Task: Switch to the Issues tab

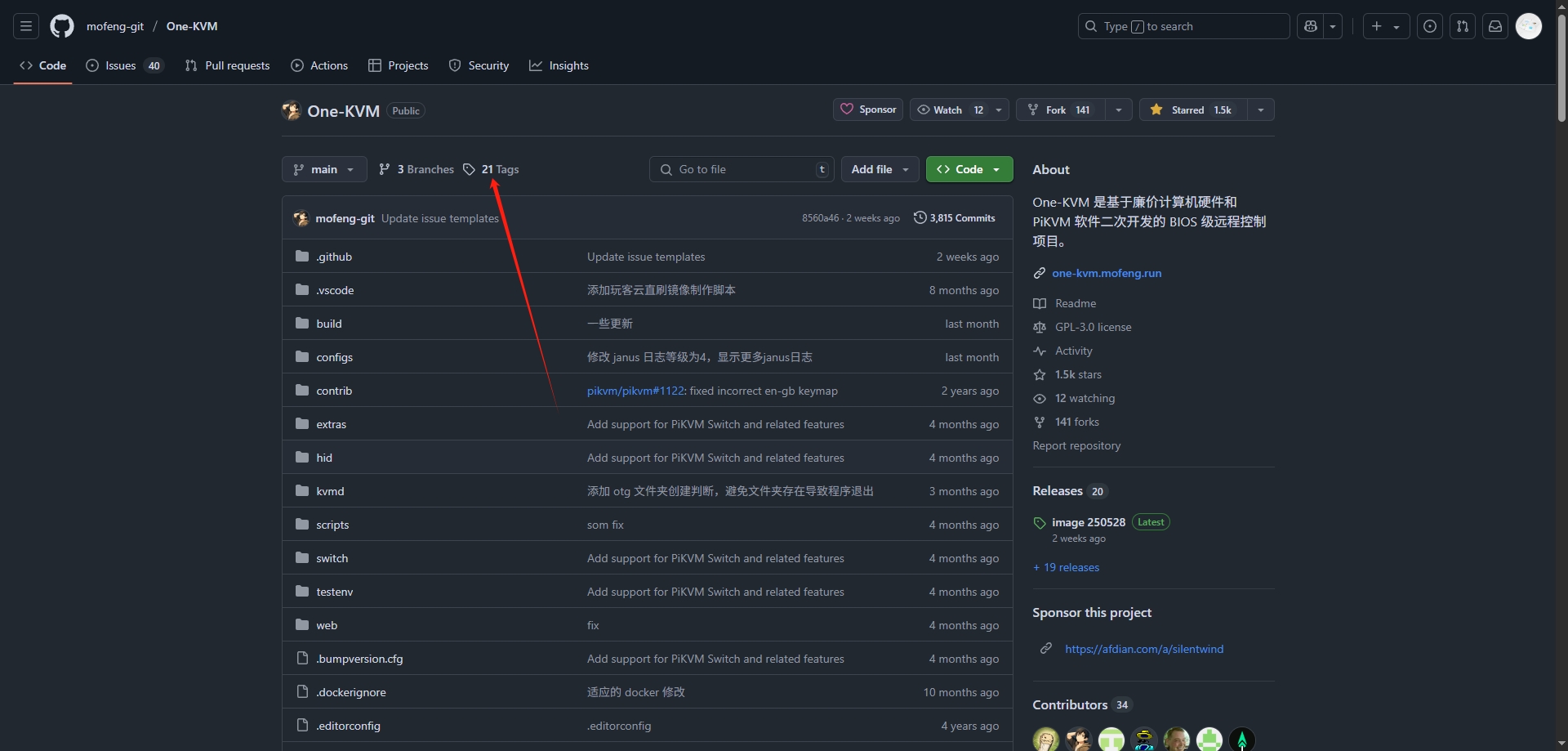Action: point(125,65)
